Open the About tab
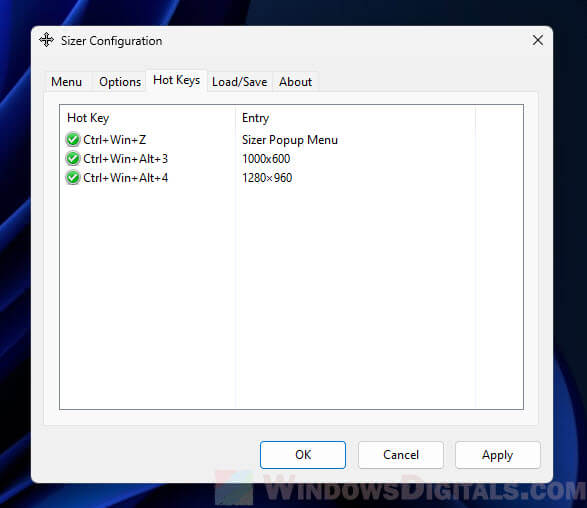 pyautogui.click(x=295, y=82)
